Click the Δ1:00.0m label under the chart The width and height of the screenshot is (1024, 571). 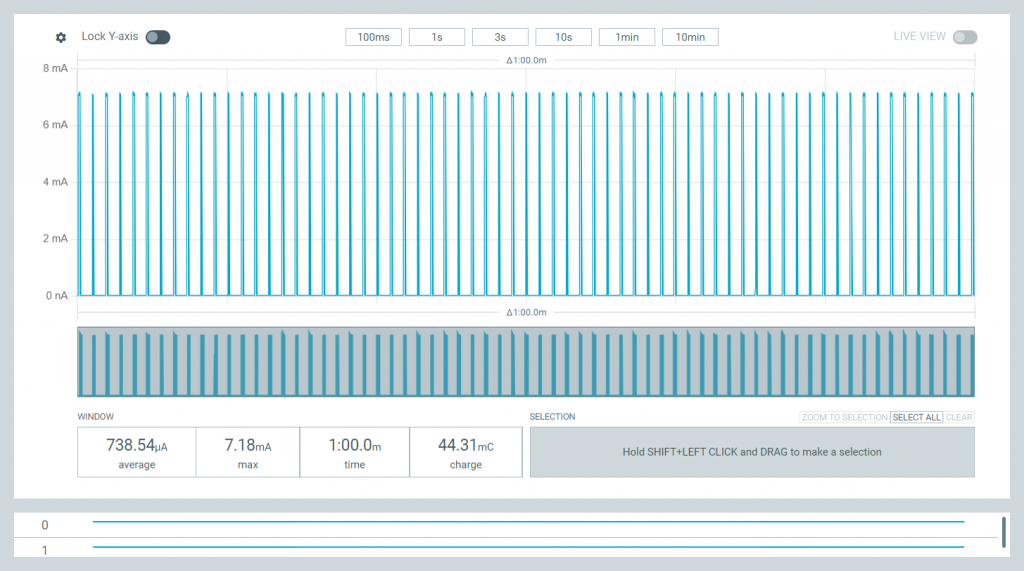pos(526,312)
